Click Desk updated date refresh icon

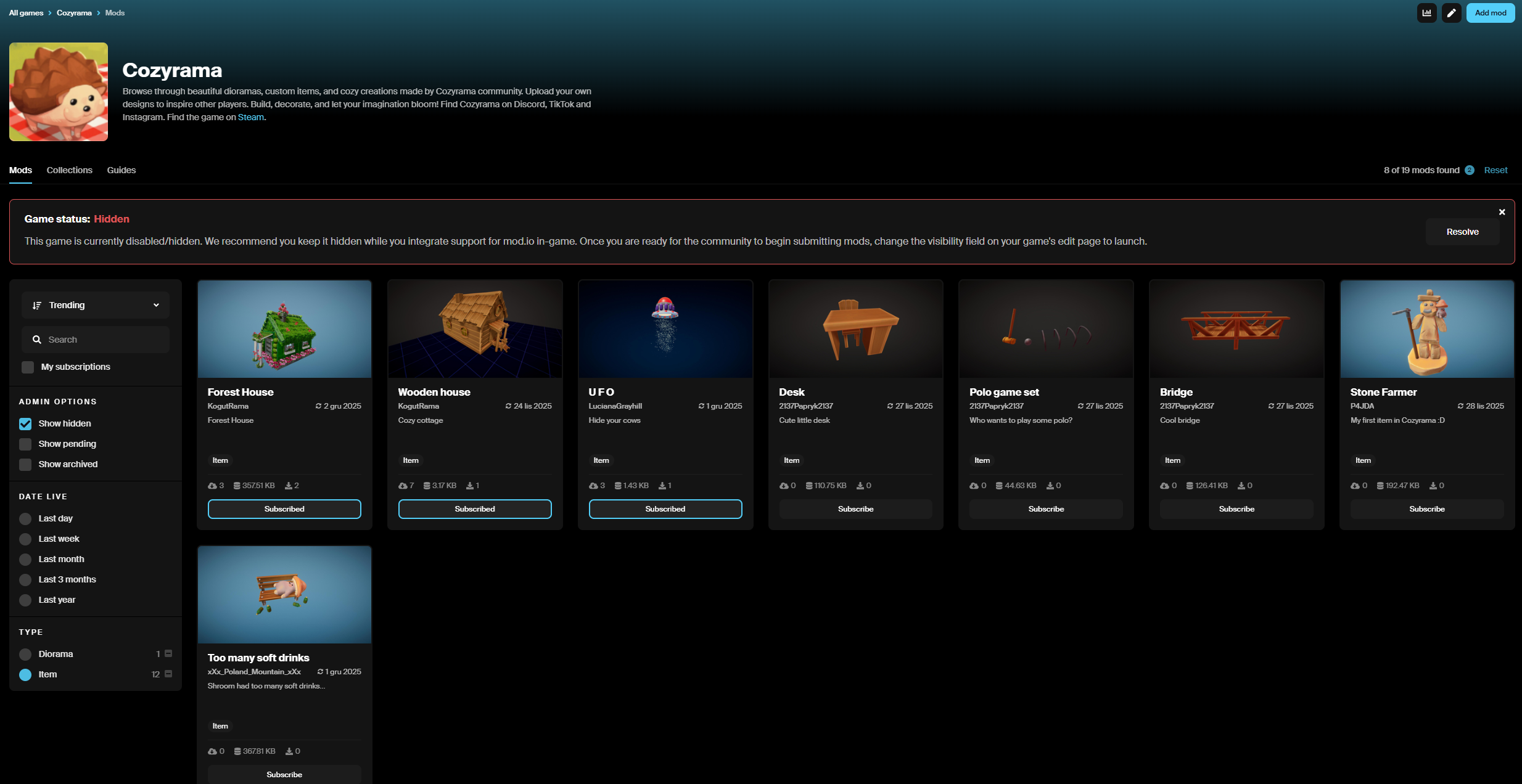(890, 406)
